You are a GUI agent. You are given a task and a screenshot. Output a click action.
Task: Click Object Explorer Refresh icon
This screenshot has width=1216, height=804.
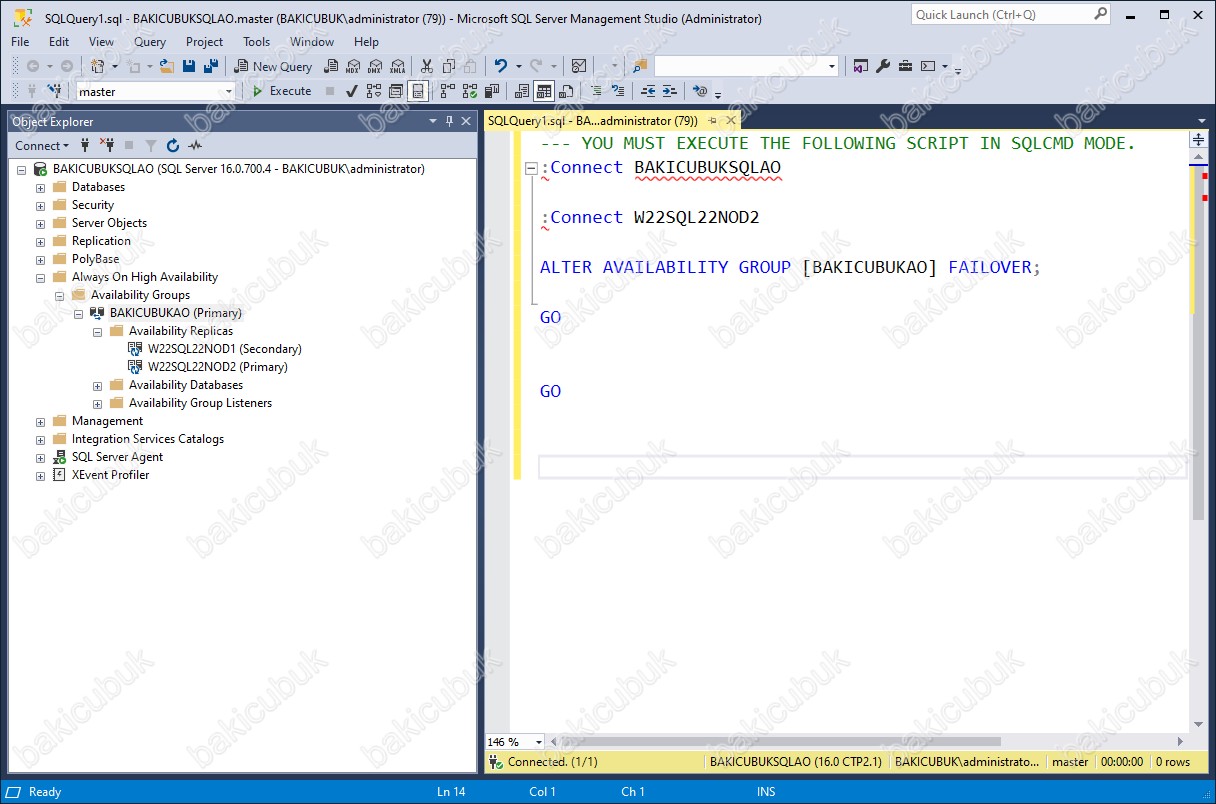tap(173, 146)
